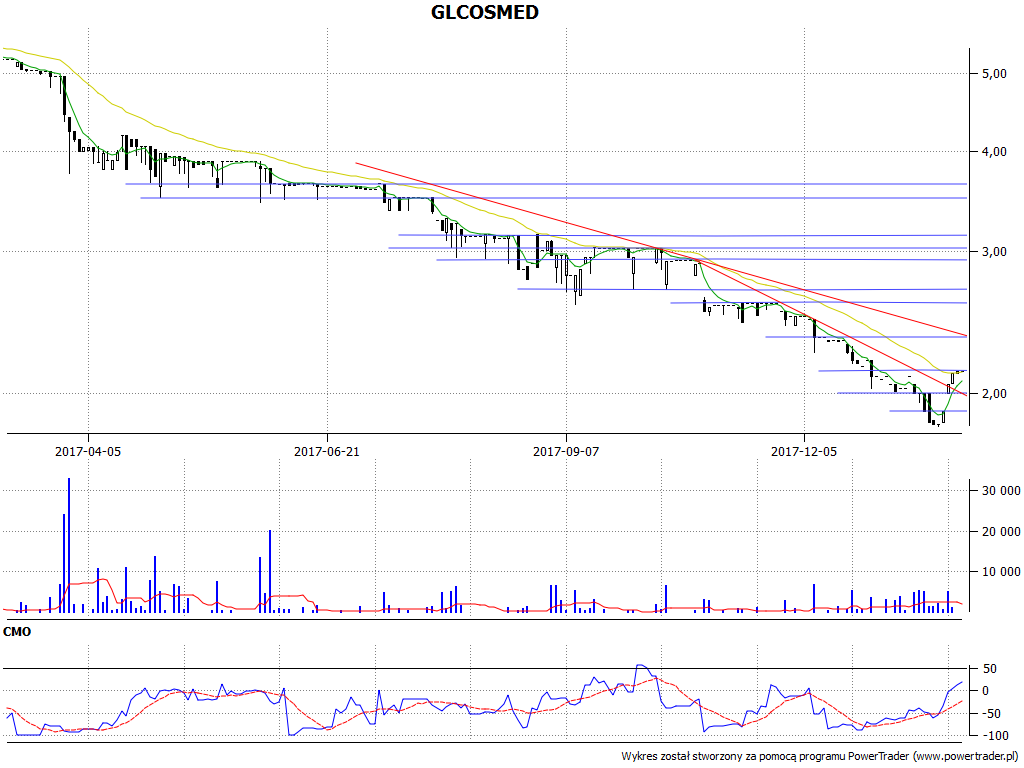Screen dimensions: 1024x768
Task: Click the 2,00 price axis label
Action: pos(994,394)
